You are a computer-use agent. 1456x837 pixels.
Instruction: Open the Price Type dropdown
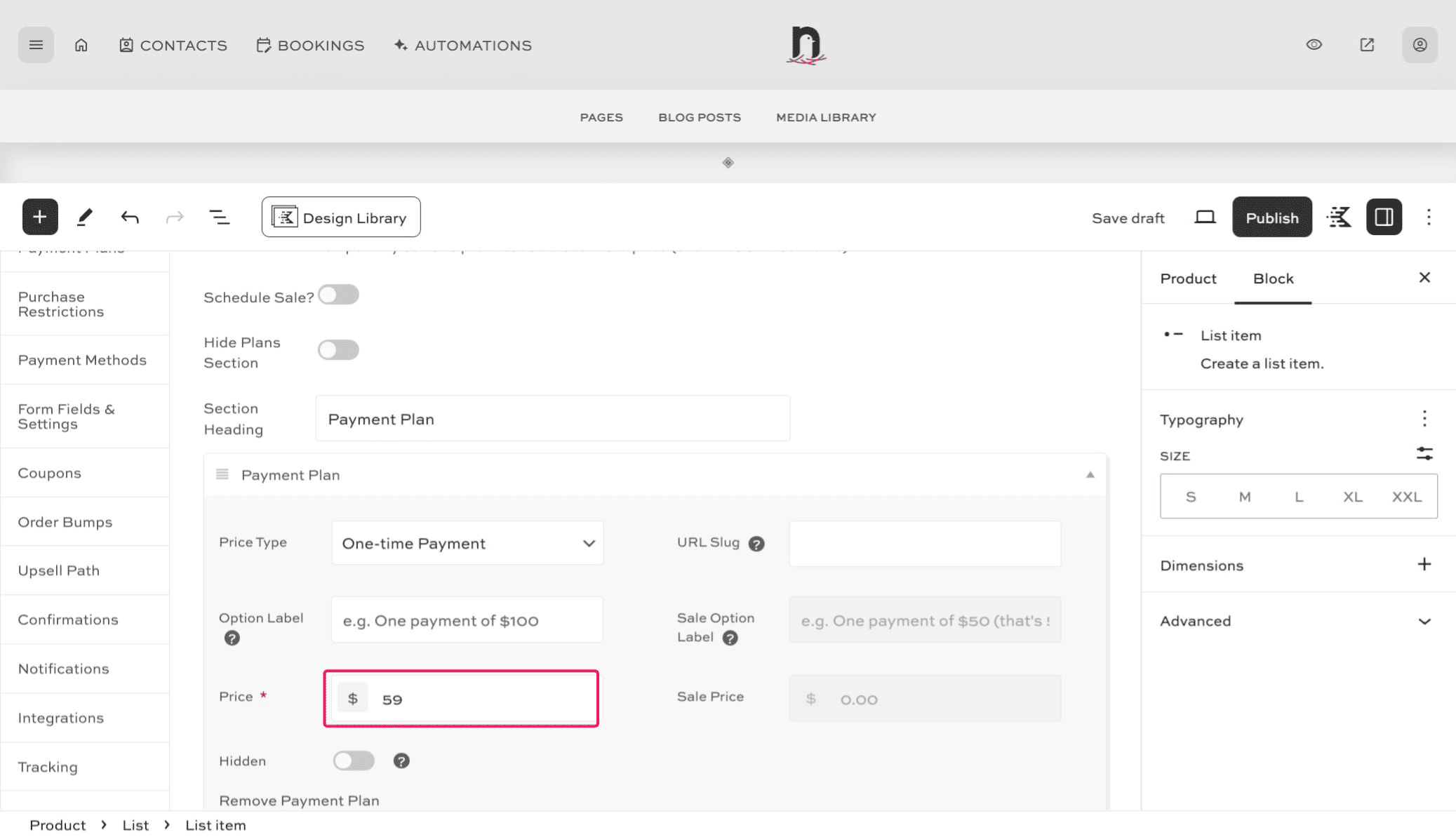(x=467, y=542)
